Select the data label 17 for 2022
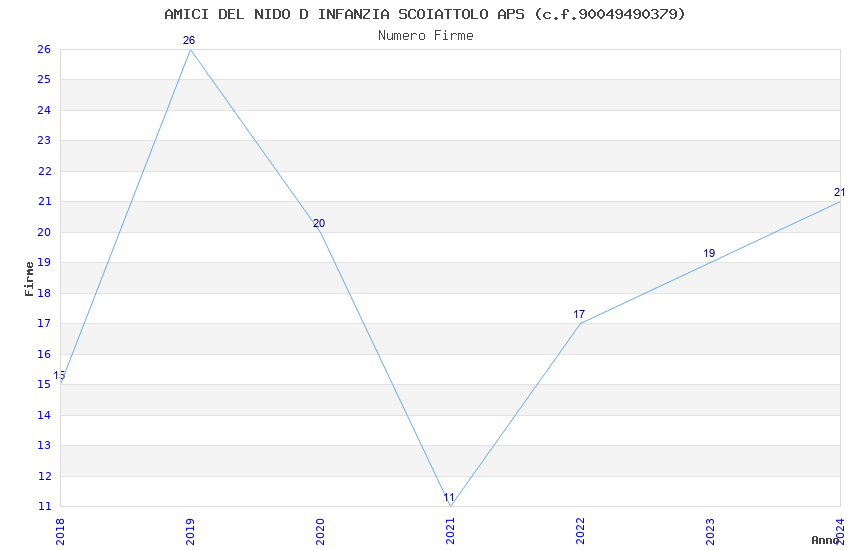The image size is (850, 550). [x=579, y=314]
